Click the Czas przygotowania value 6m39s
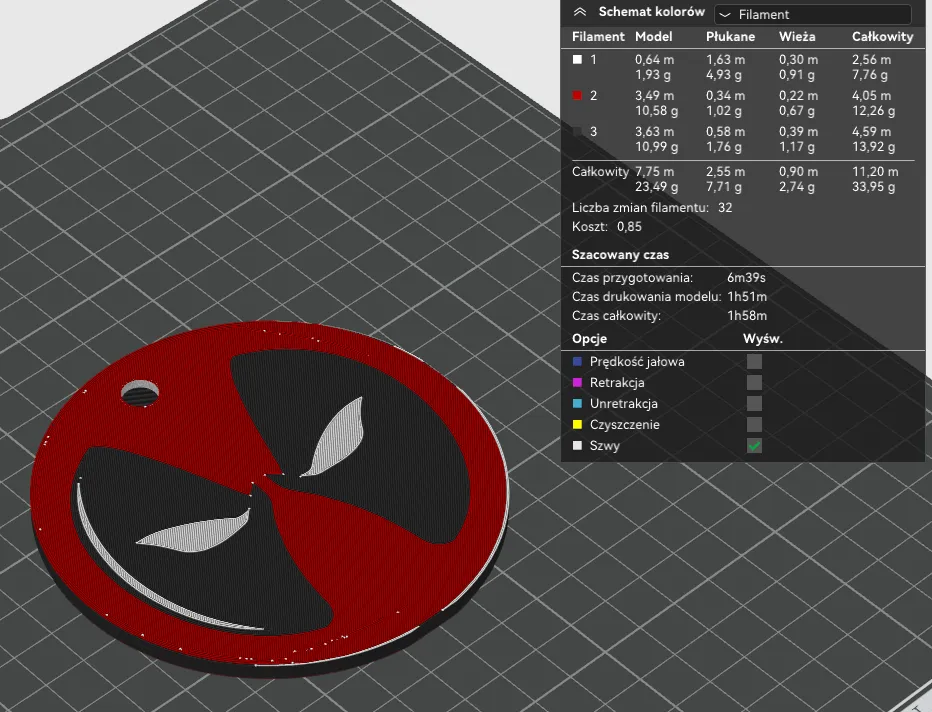The image size is (932, 712). click(x=746, y=278)
